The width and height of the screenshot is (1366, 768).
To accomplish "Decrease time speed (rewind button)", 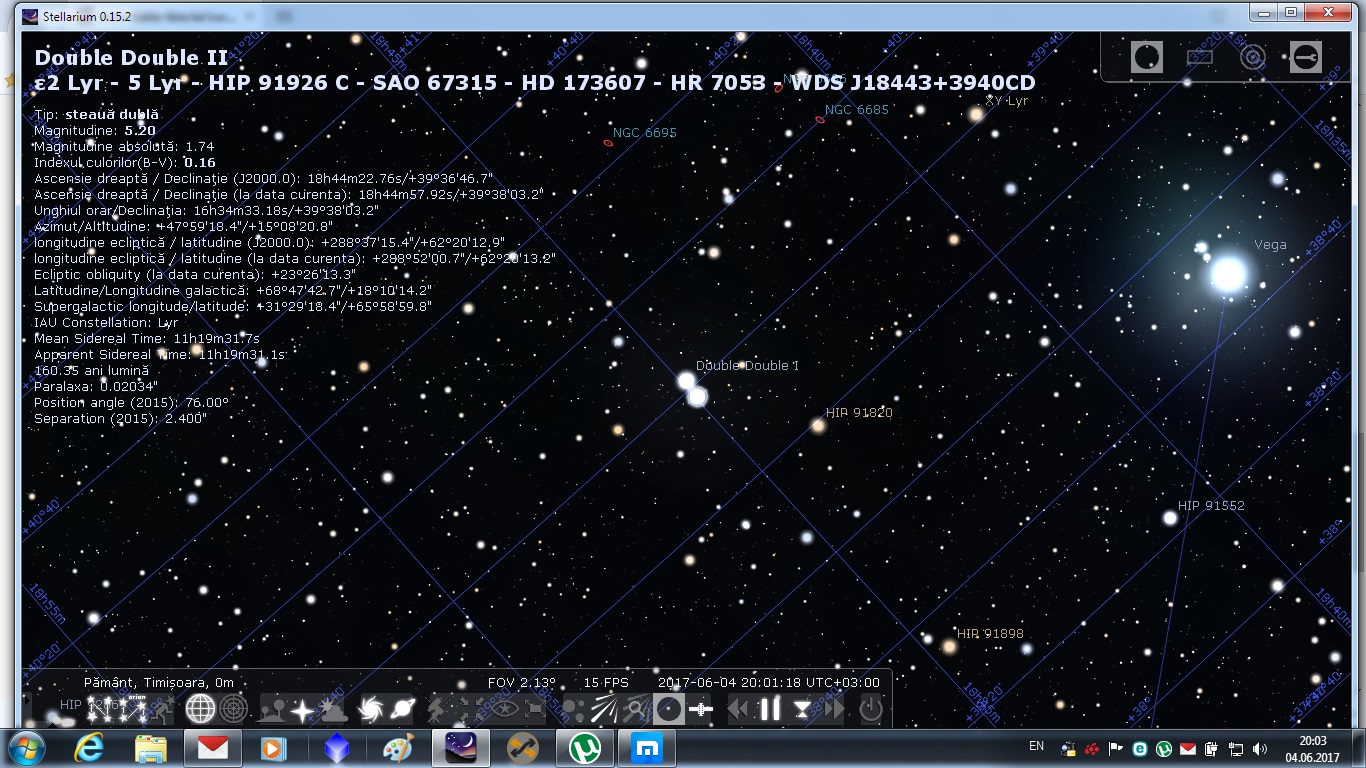I will 739,709.
